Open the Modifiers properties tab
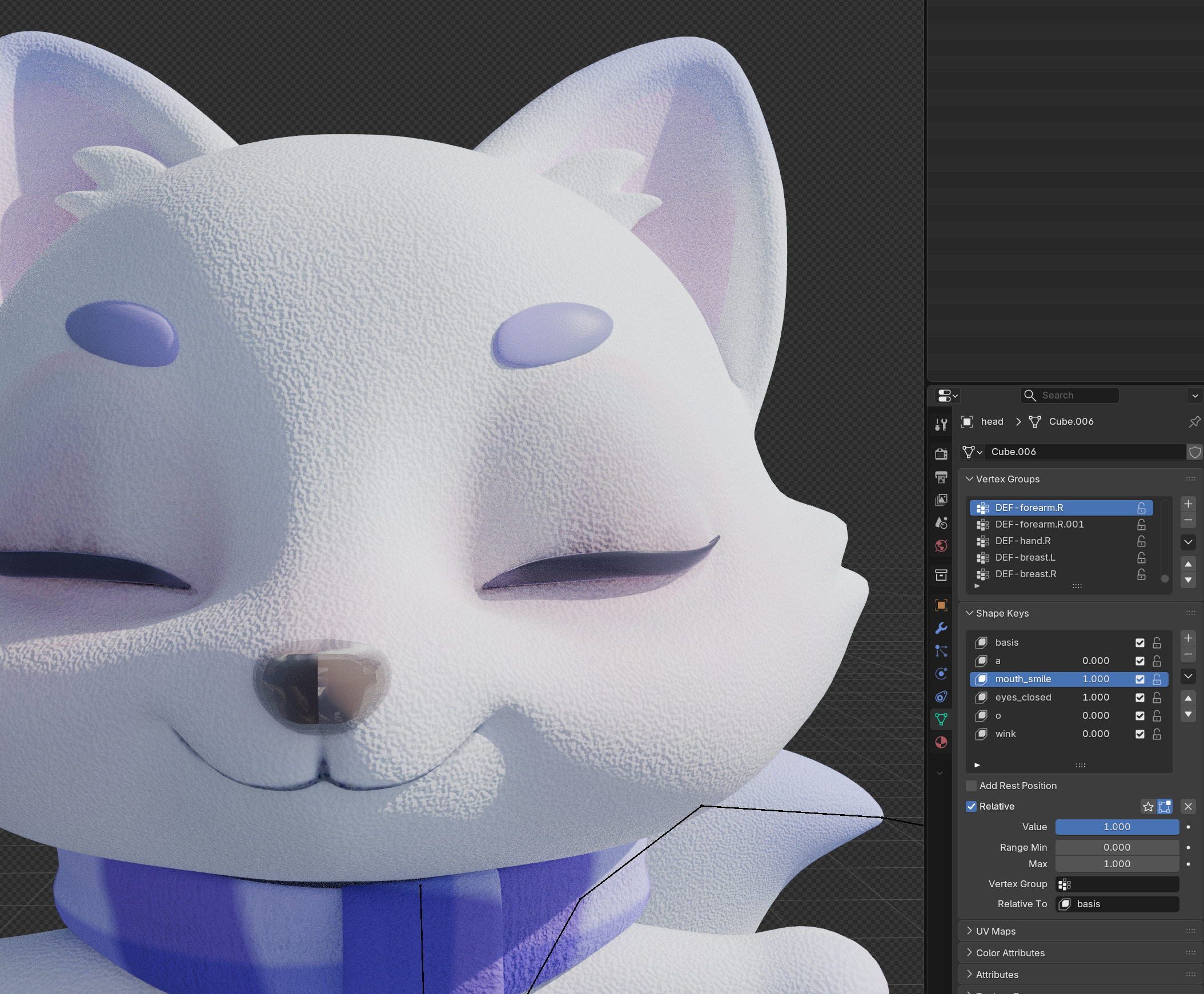 click(x=941, y=628)
